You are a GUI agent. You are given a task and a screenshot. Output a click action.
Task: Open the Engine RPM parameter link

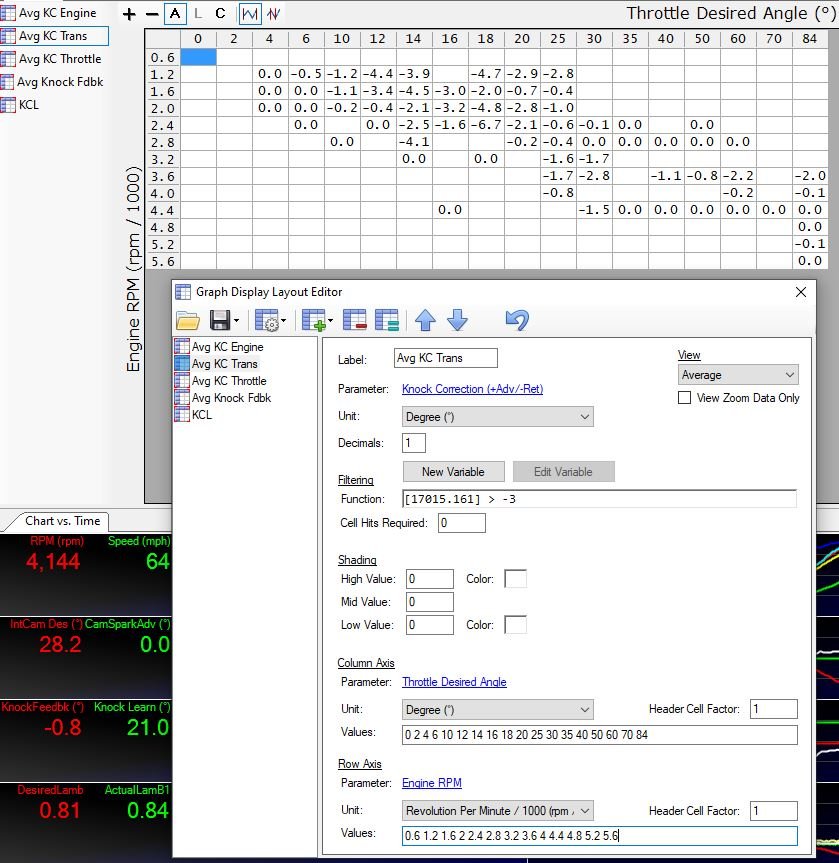(x=432, y=783)
